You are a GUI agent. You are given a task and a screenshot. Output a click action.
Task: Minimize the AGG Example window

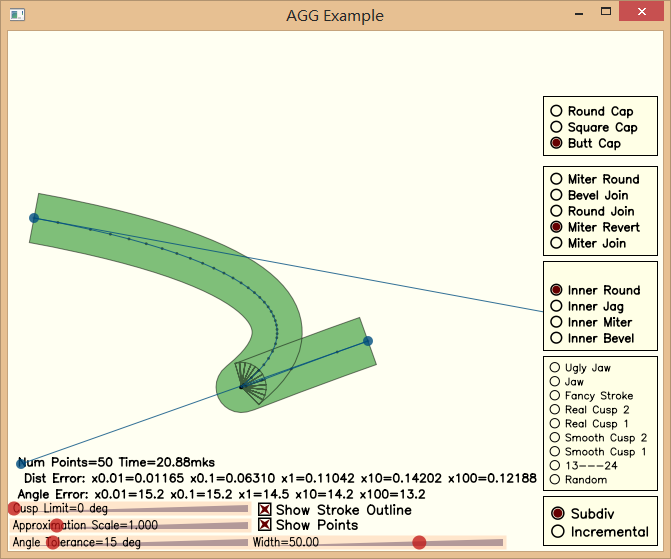pos(579,12)
